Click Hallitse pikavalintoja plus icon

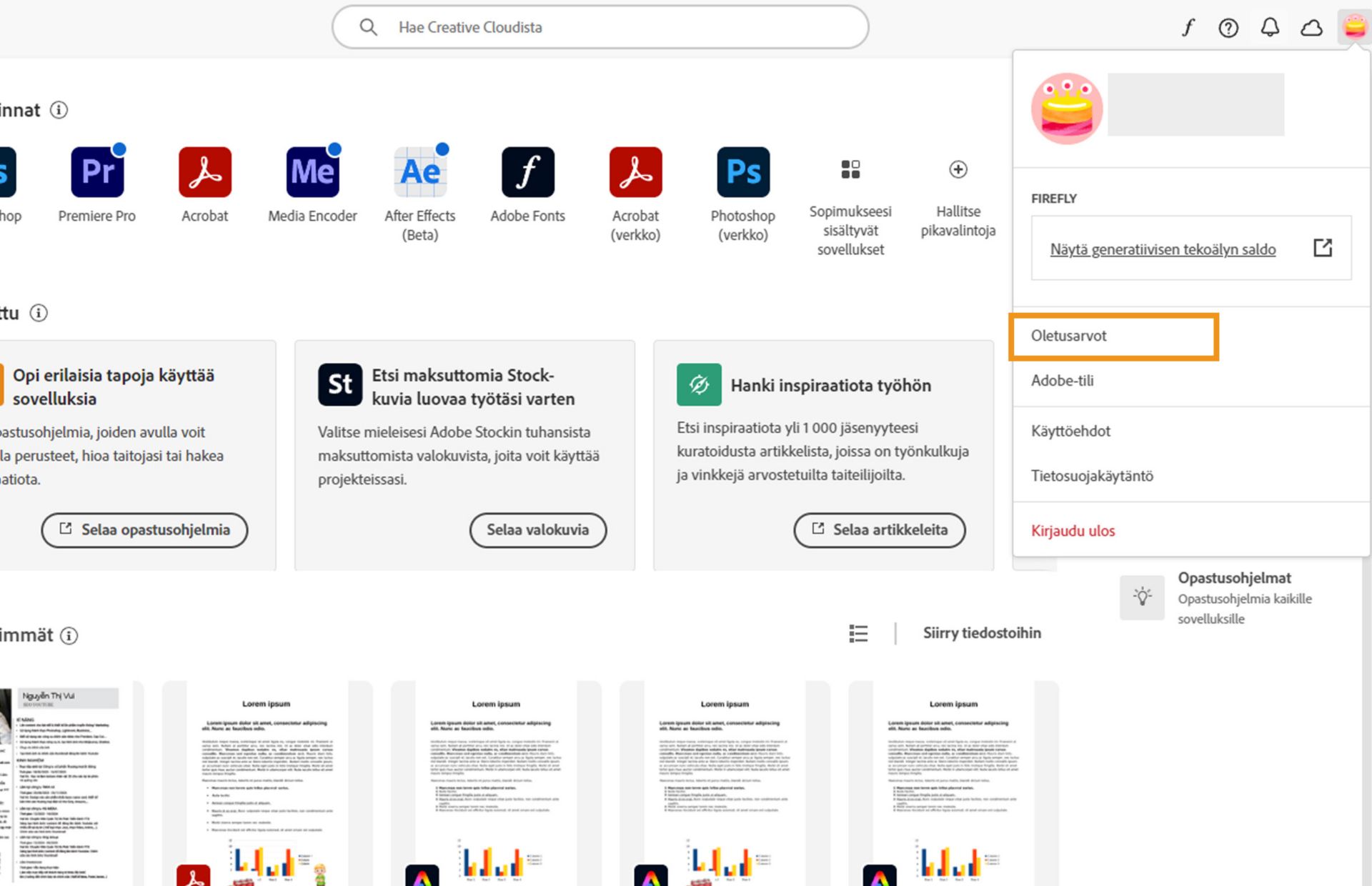(958, 170)
